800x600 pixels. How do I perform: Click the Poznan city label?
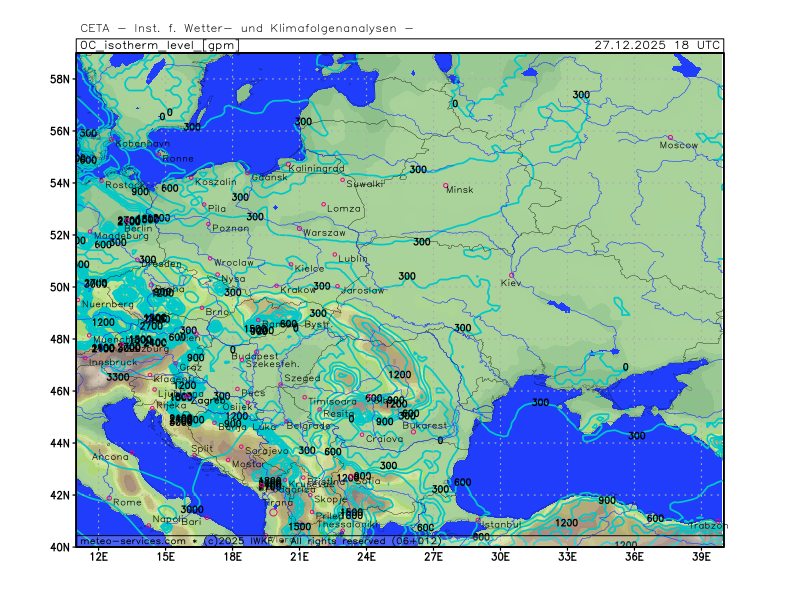tap(231, 228)
